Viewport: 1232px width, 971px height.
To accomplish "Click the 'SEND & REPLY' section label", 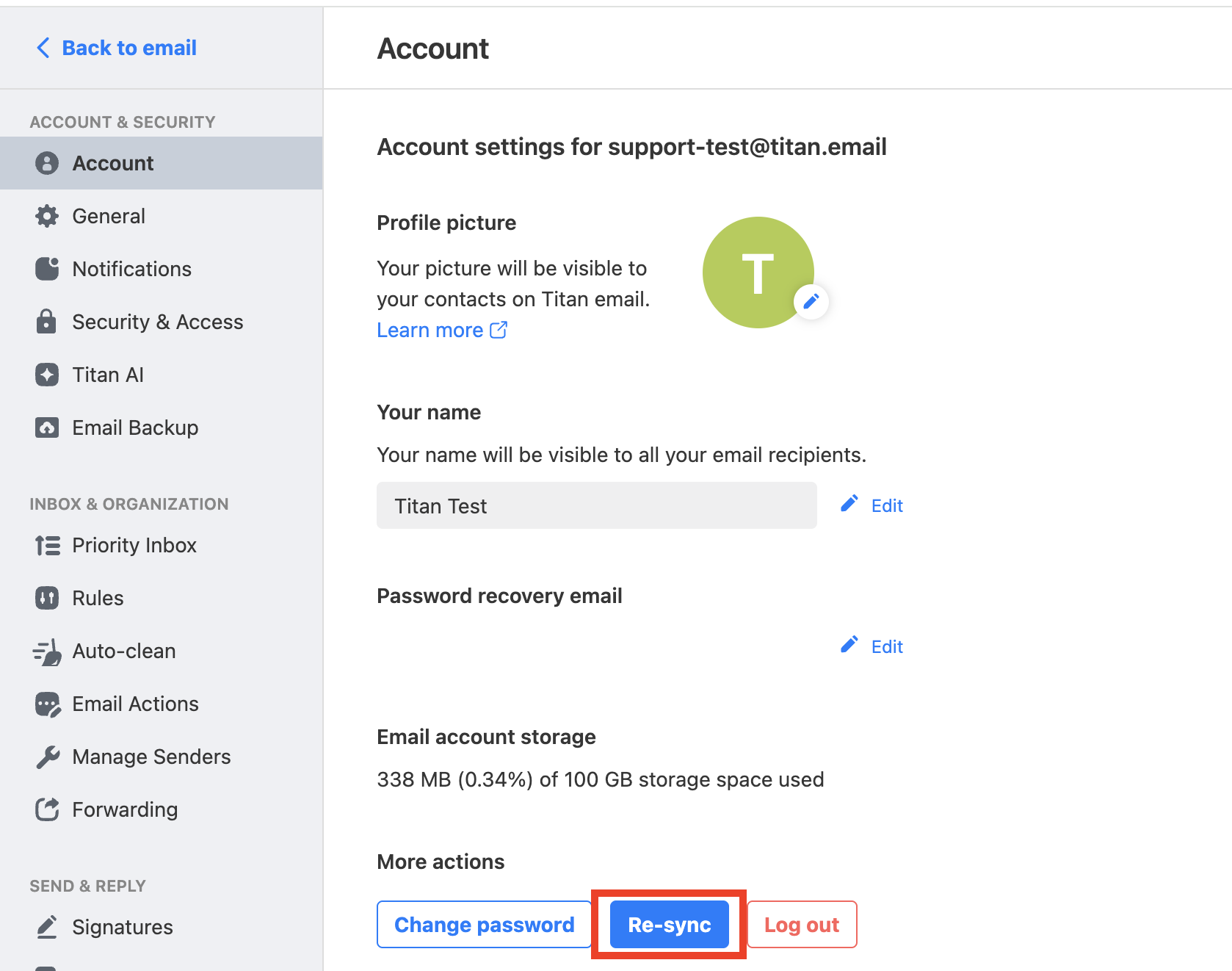I will 88,886.
